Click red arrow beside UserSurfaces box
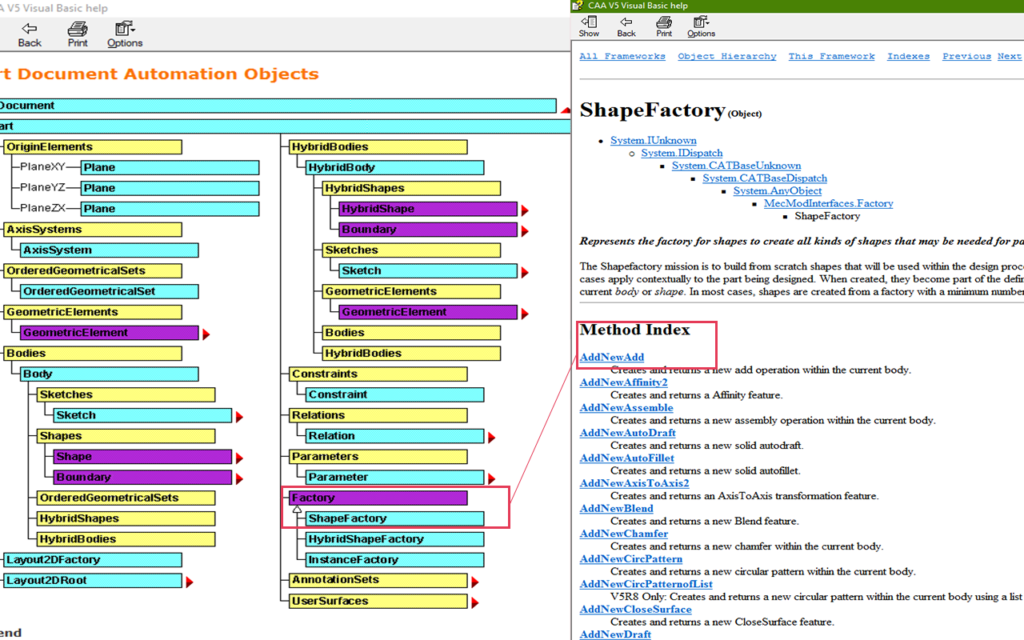This screenshot has height=640, width=1024. click(x=475, y=603)
